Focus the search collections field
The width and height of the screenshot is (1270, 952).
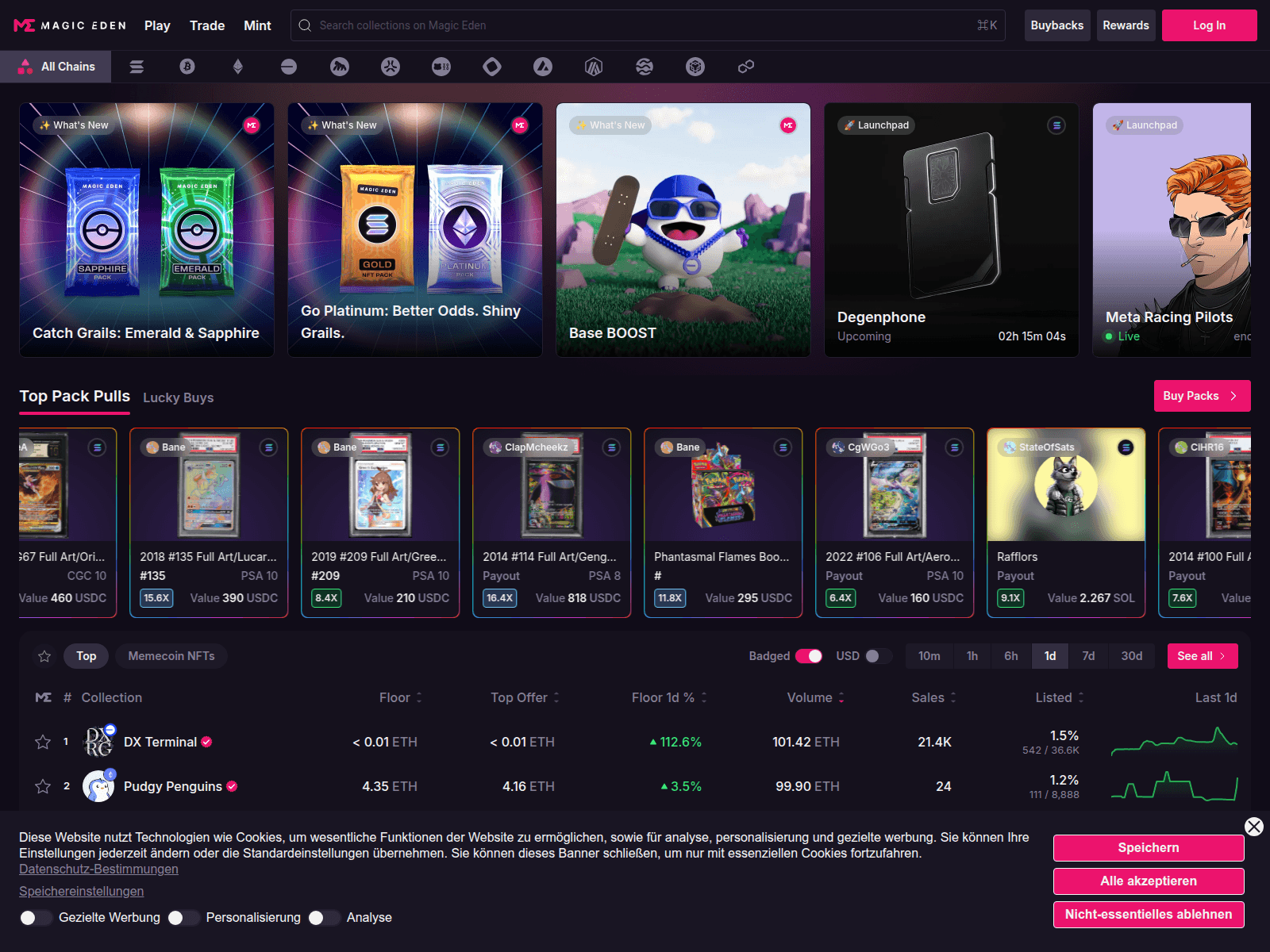[x=648, y=25]
